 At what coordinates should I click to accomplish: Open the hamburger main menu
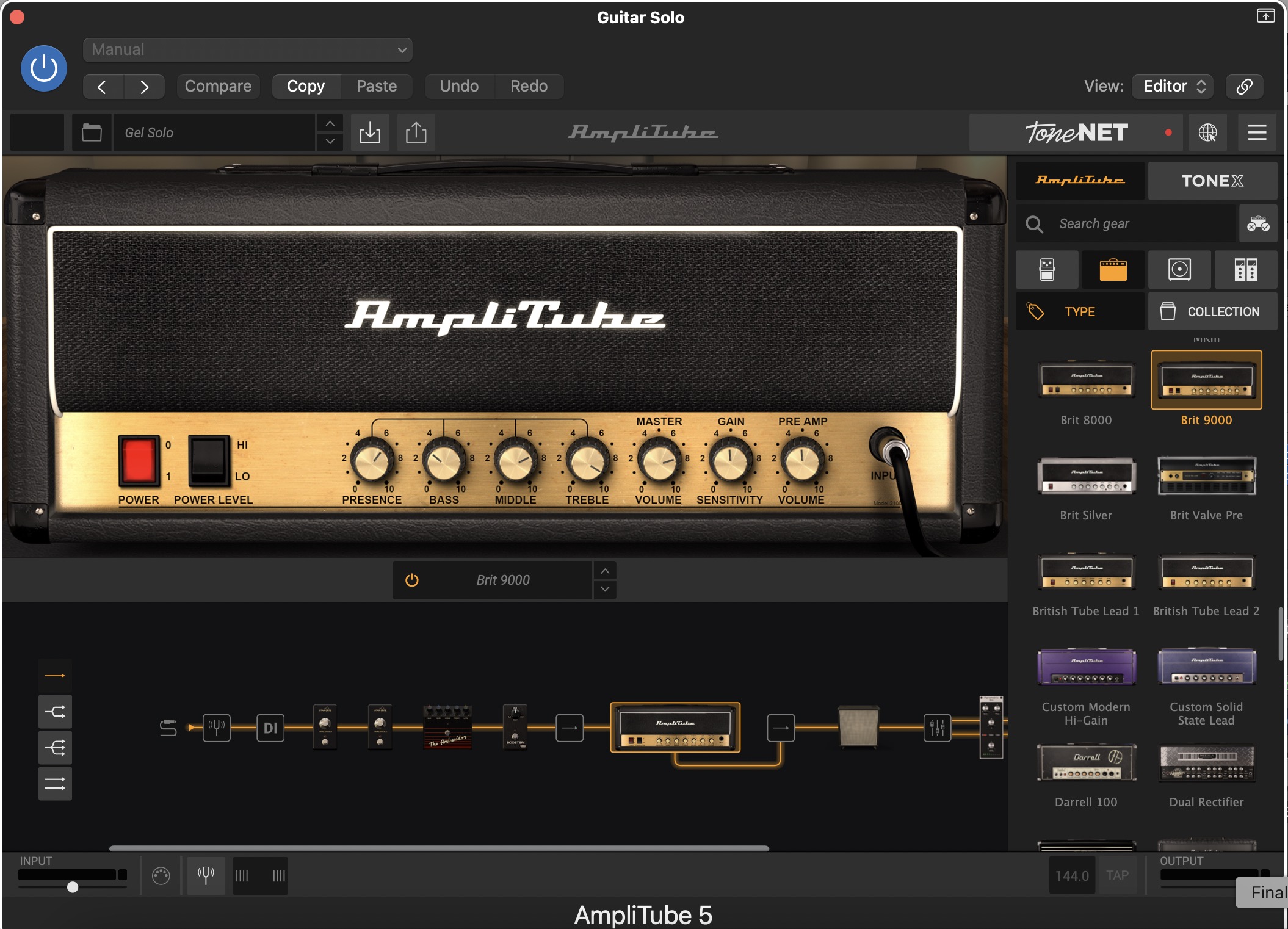[1257, 132]
